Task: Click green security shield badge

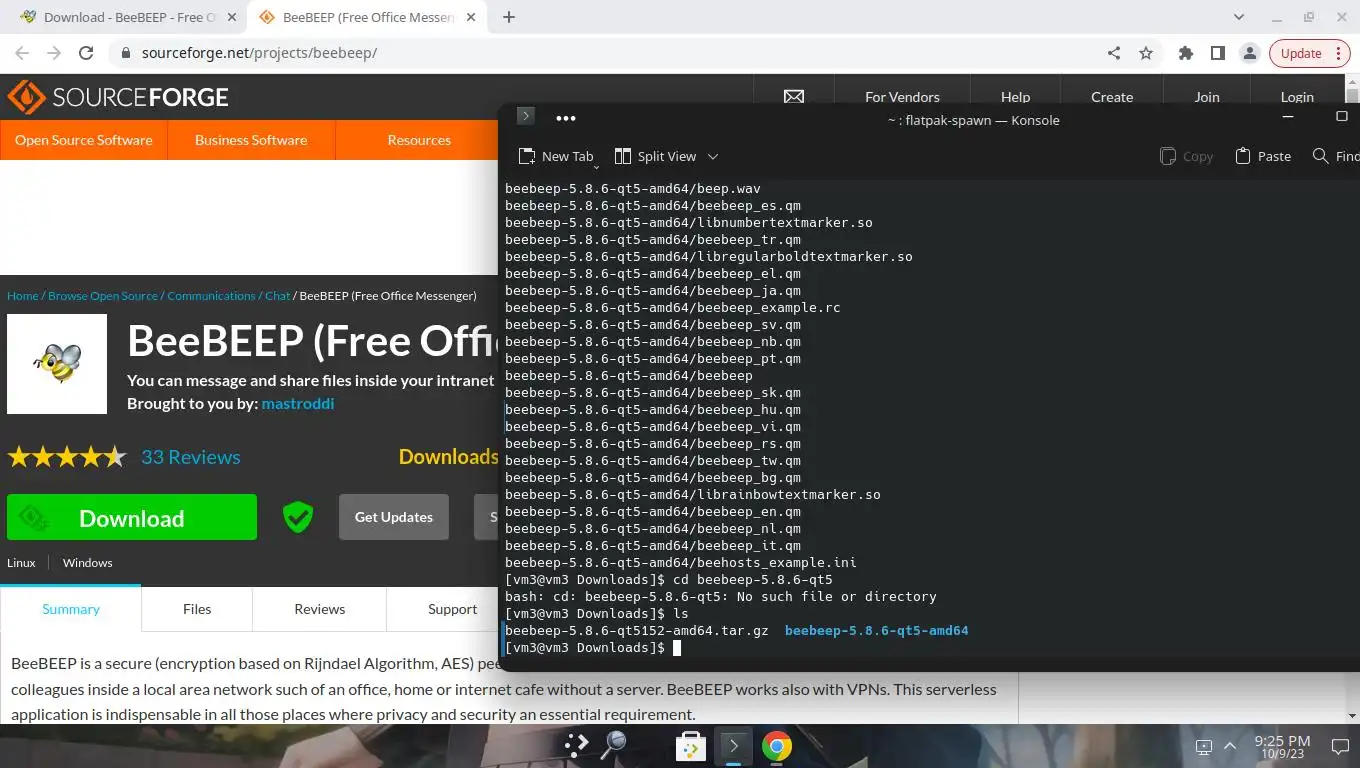Action: (x=298, y=517)
